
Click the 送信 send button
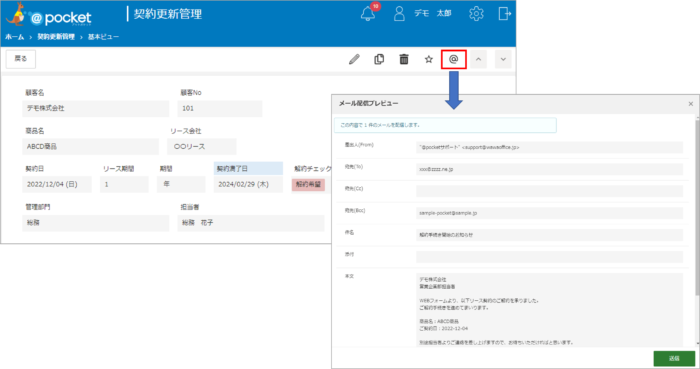(x=674, y=358)
